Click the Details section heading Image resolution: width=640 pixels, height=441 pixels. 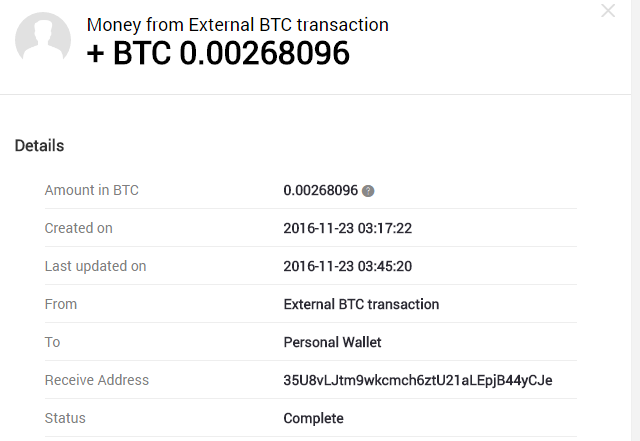[39, 146]
